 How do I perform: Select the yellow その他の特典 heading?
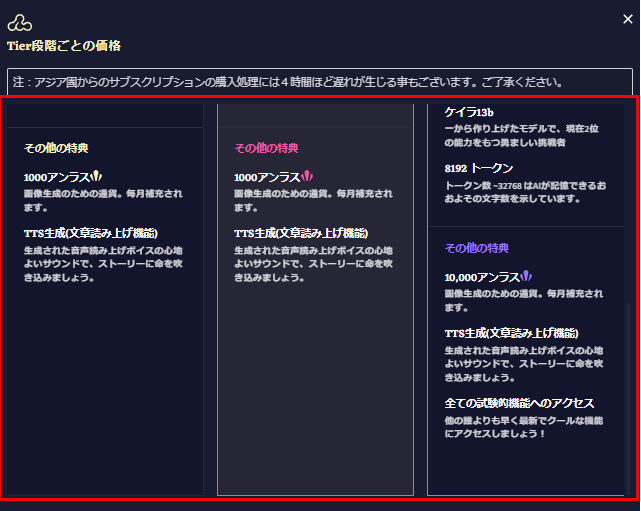click(x=57, y=148)
